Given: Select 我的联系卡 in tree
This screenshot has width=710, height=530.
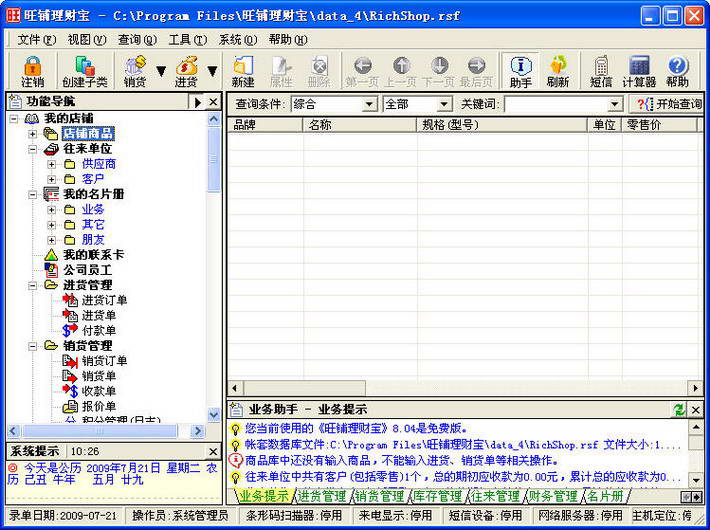Looking at the screenshot, I should tap(93, 255).
